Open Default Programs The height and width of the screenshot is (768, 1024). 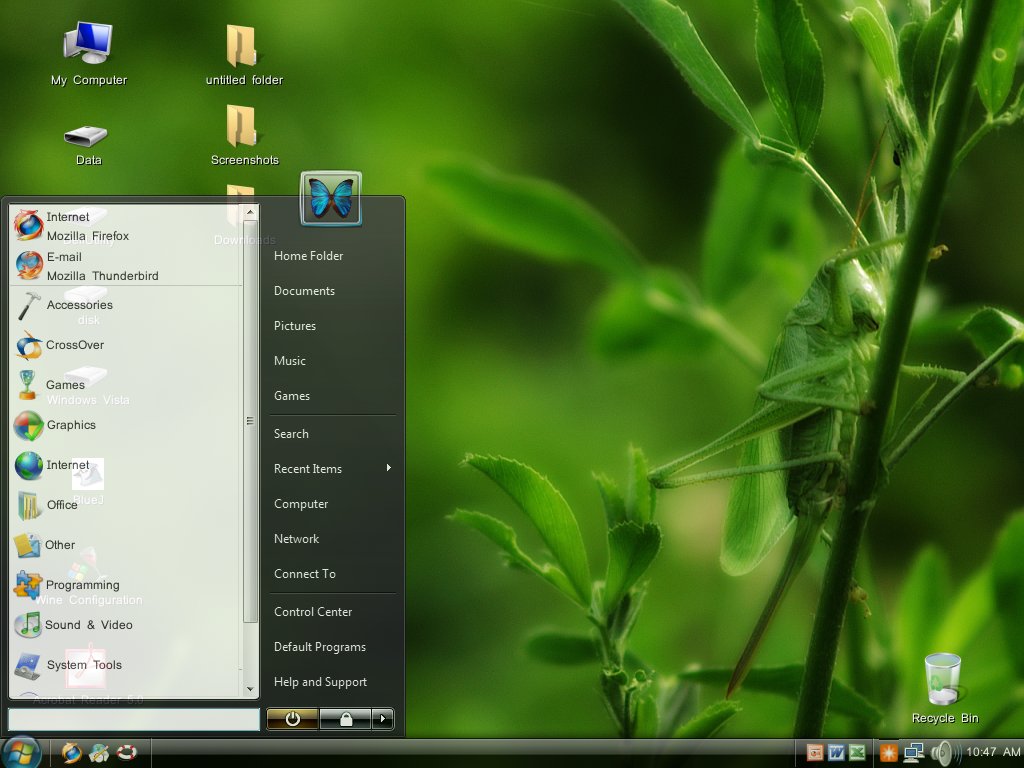point(319,647)
